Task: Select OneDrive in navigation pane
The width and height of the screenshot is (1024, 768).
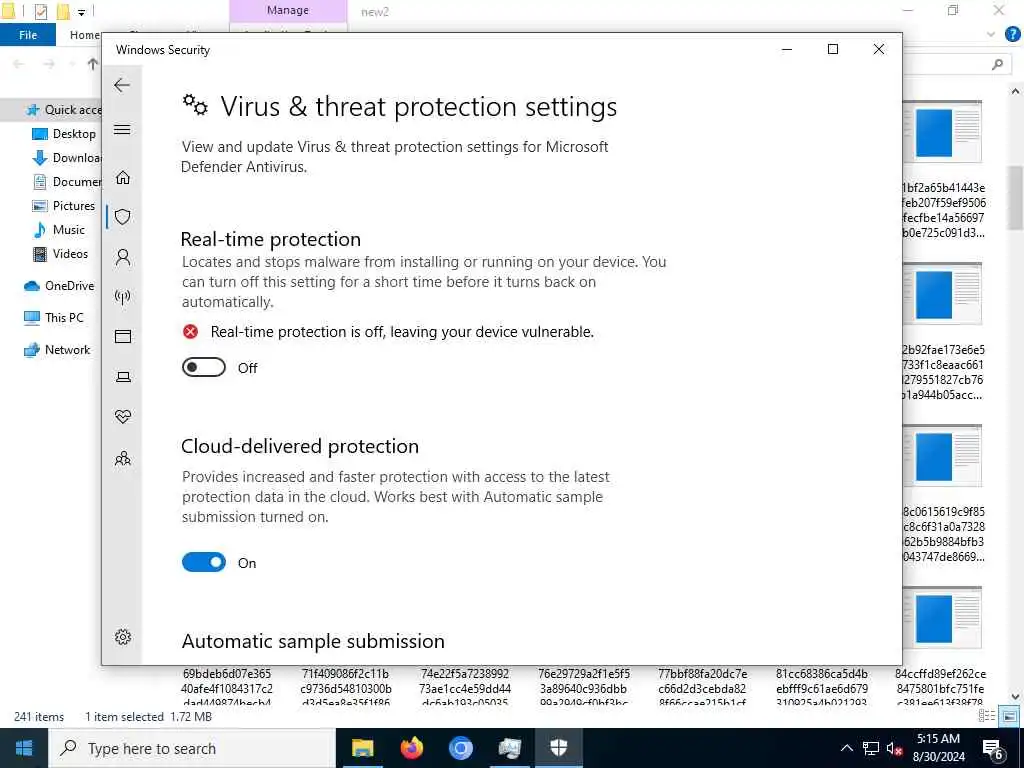Action: [x=59, y=286]
